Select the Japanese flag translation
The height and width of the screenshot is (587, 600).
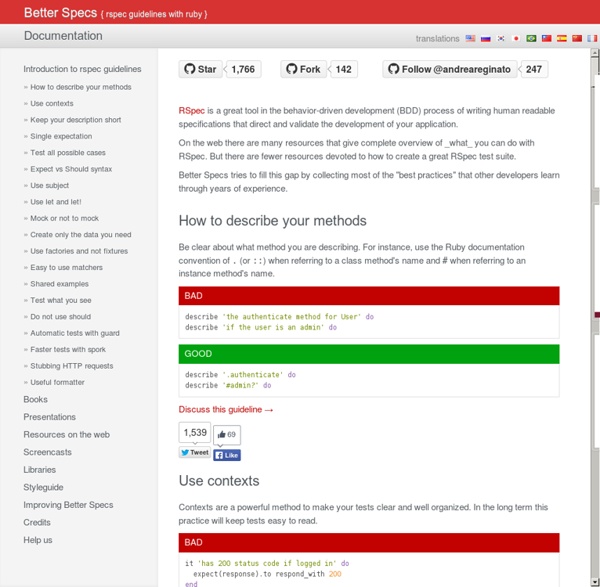coord(516,38)
